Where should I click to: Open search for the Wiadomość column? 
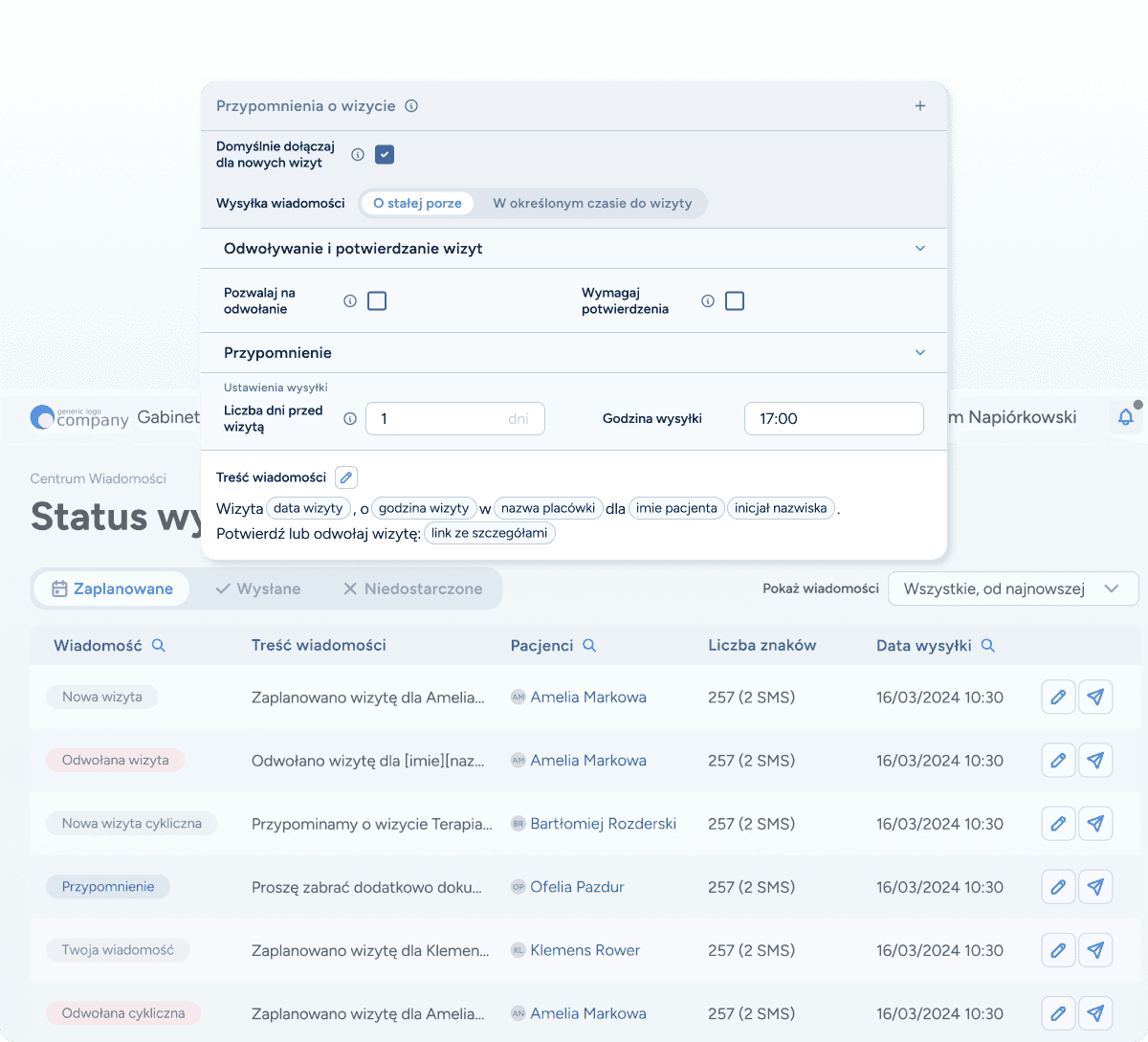(159, 645)
